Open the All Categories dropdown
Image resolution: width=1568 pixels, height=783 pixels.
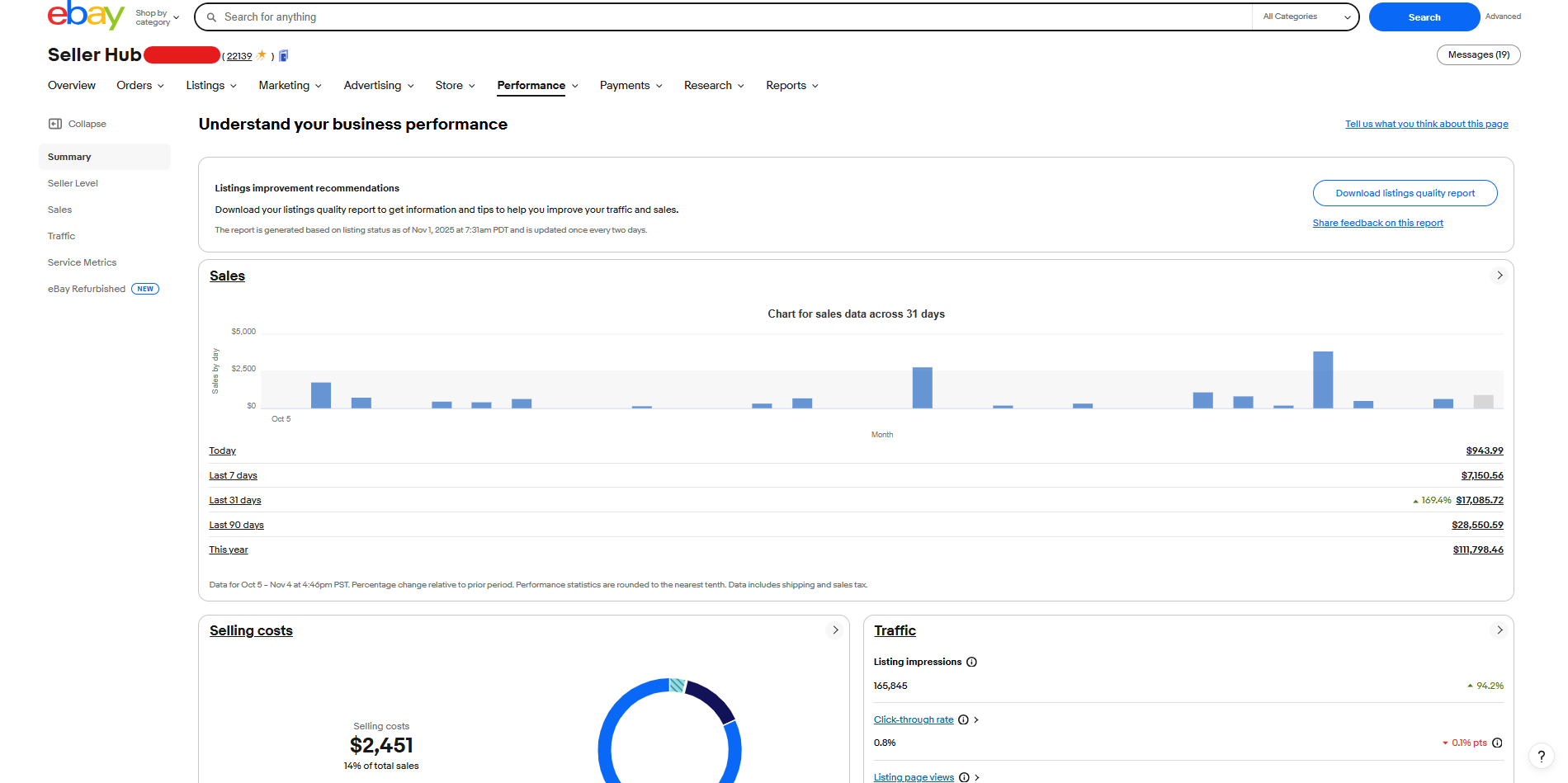pos(1306,17)
